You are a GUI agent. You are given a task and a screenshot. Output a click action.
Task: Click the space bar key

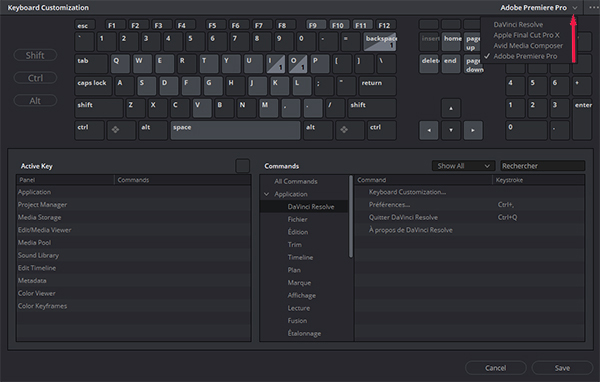pos(235,131)
